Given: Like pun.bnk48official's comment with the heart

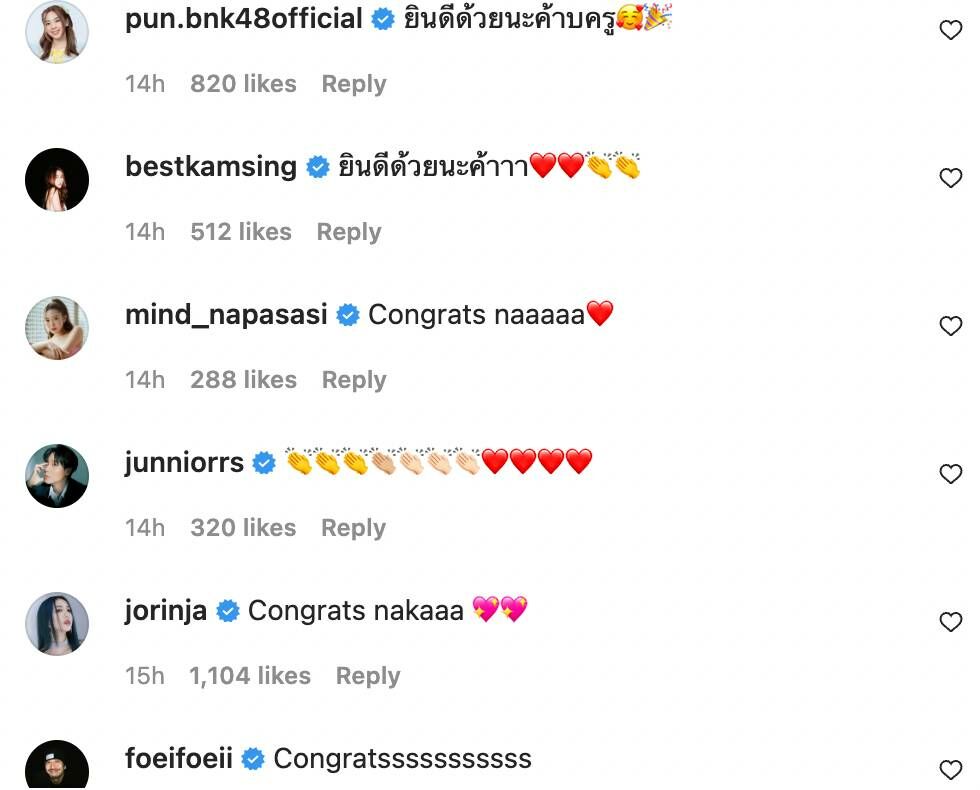Looking at the screenshot, I should pos(950,31).
